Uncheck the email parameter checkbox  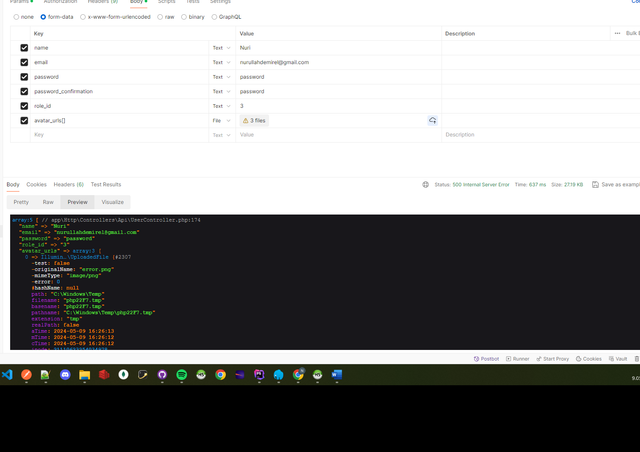click(x=24, y=62)
